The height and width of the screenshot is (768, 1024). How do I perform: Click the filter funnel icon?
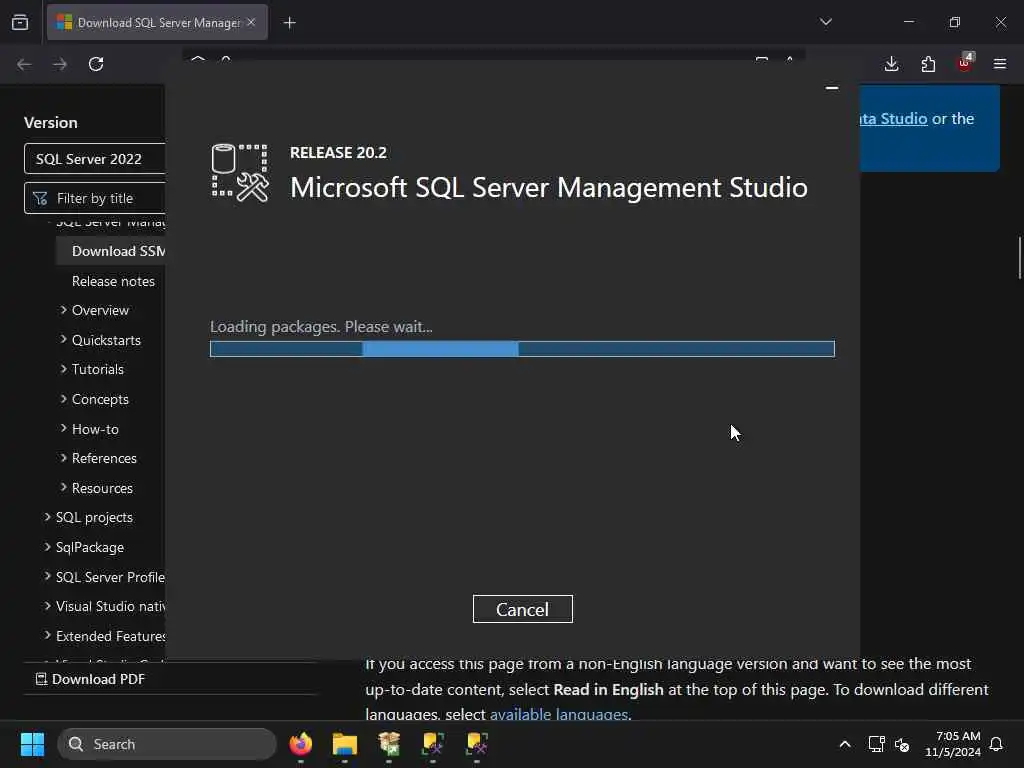coord(40,198)
